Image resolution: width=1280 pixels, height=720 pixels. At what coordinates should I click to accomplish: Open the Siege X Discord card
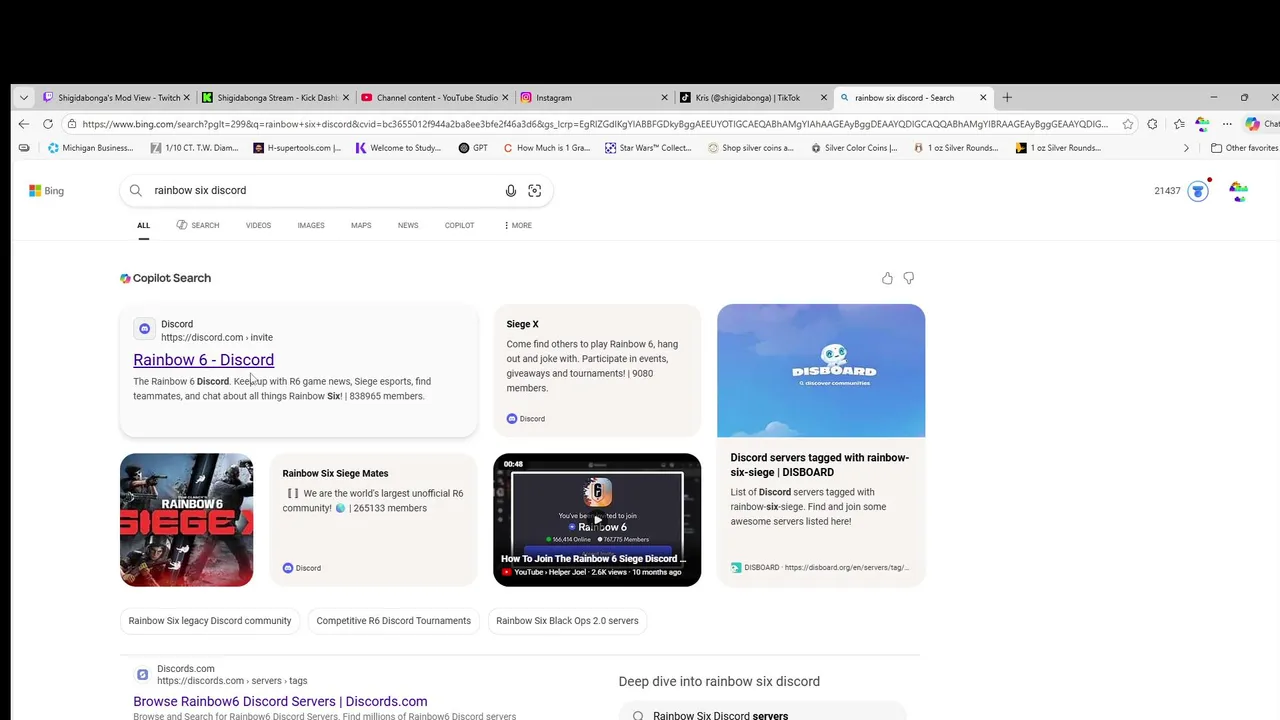click(597, 370)
